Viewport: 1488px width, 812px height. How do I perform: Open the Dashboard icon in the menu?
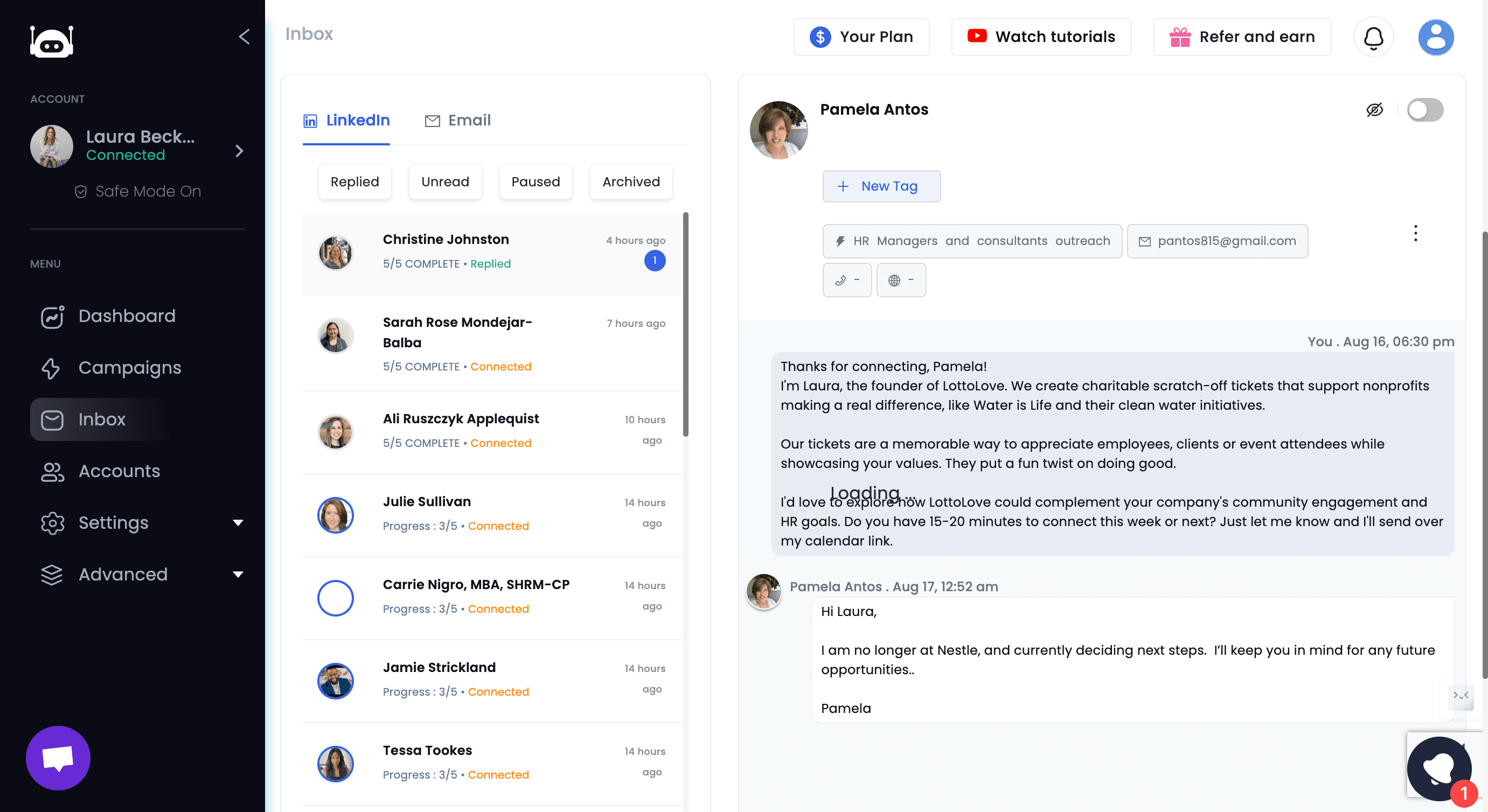(52, 317)
